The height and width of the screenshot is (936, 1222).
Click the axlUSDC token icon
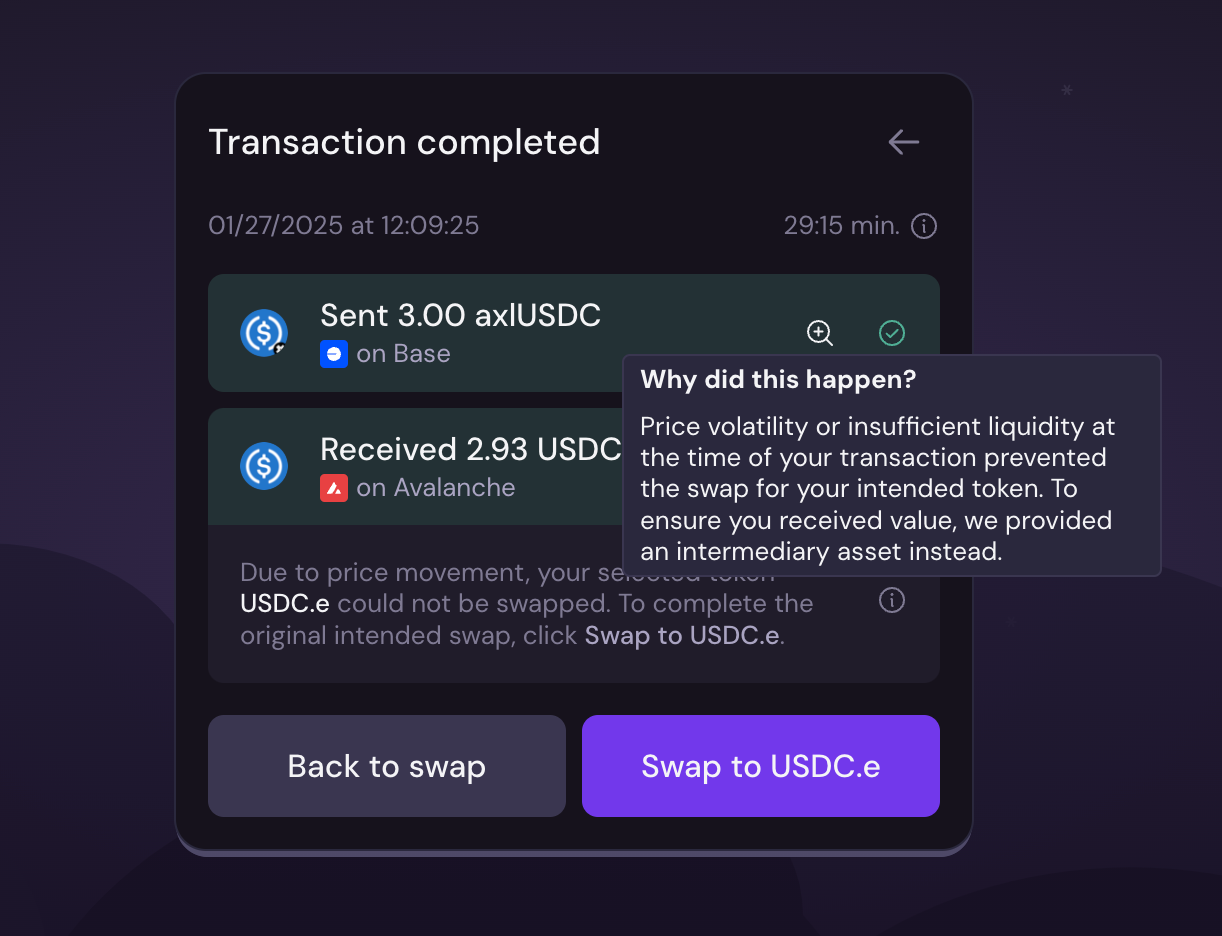264,333
